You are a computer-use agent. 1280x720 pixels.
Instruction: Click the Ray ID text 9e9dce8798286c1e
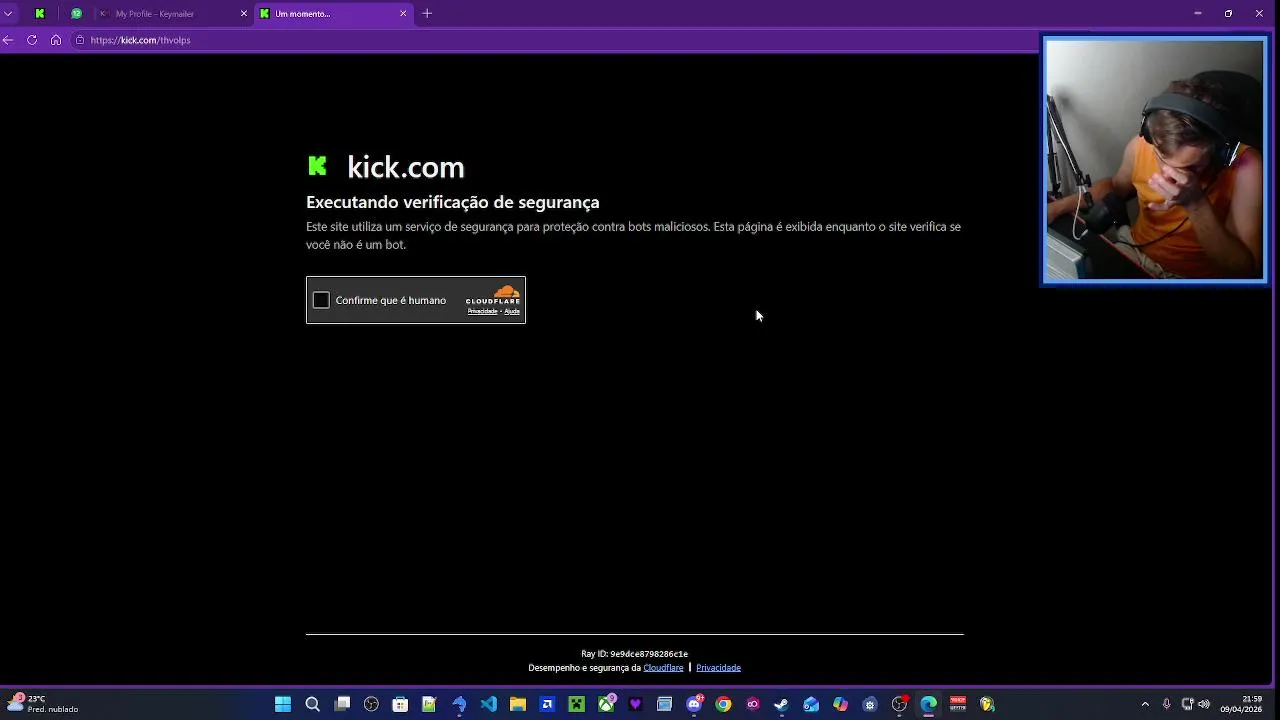pyautogui.click(x=649, y=654)
